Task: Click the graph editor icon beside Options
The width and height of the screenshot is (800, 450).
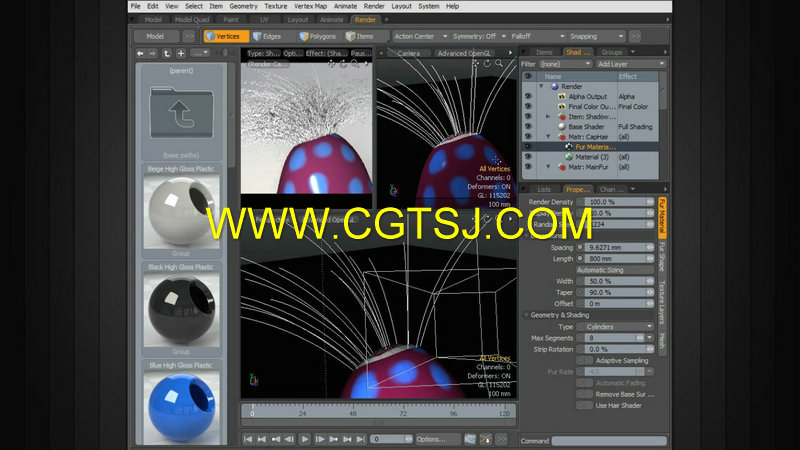Action: click(x=470, y=439)
